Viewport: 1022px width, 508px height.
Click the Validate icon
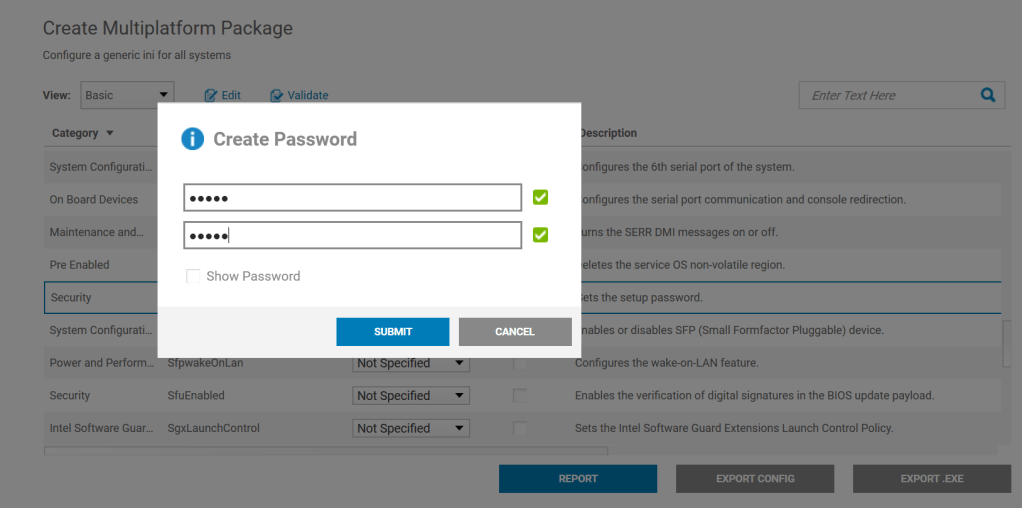coord(277,96)
